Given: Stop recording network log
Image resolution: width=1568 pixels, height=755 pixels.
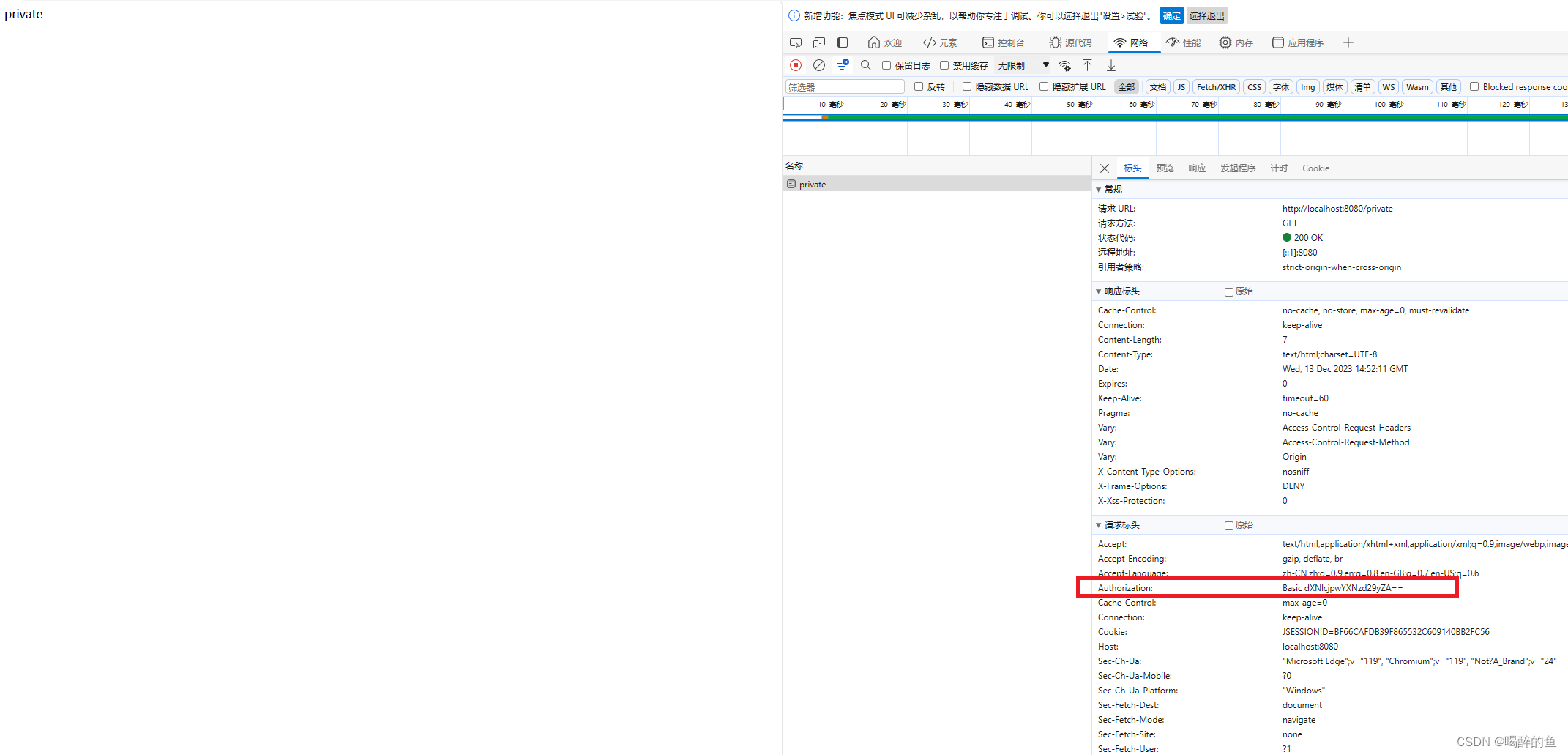Looking at the screenshot, I should [796, 65].
